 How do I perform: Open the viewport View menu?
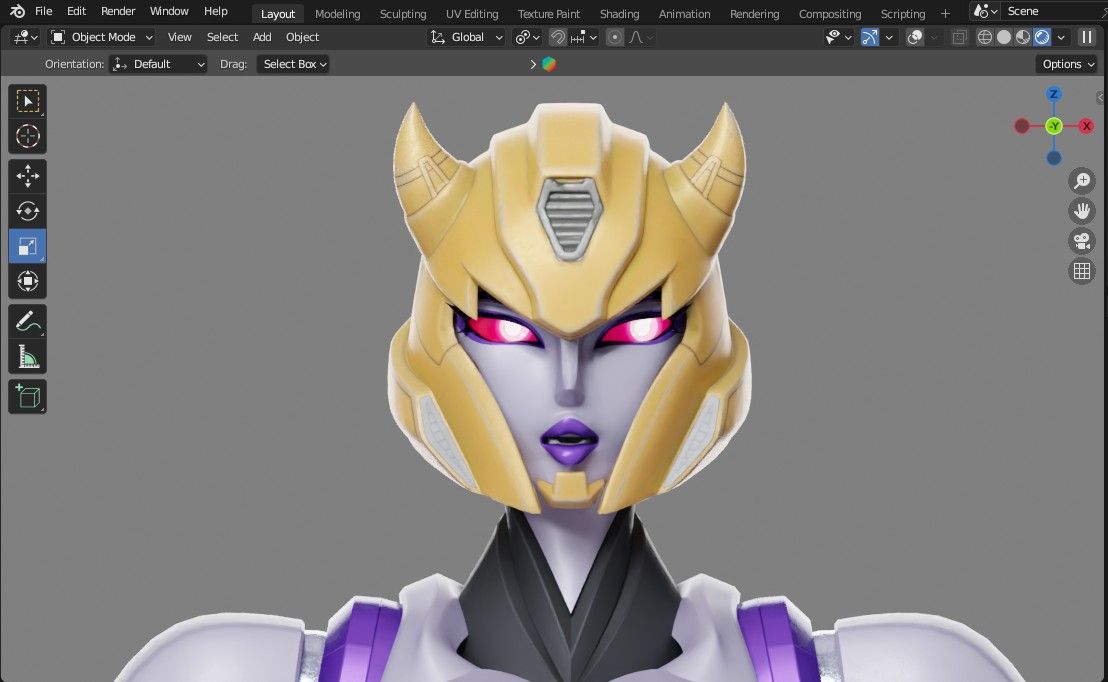coord(179,37)
